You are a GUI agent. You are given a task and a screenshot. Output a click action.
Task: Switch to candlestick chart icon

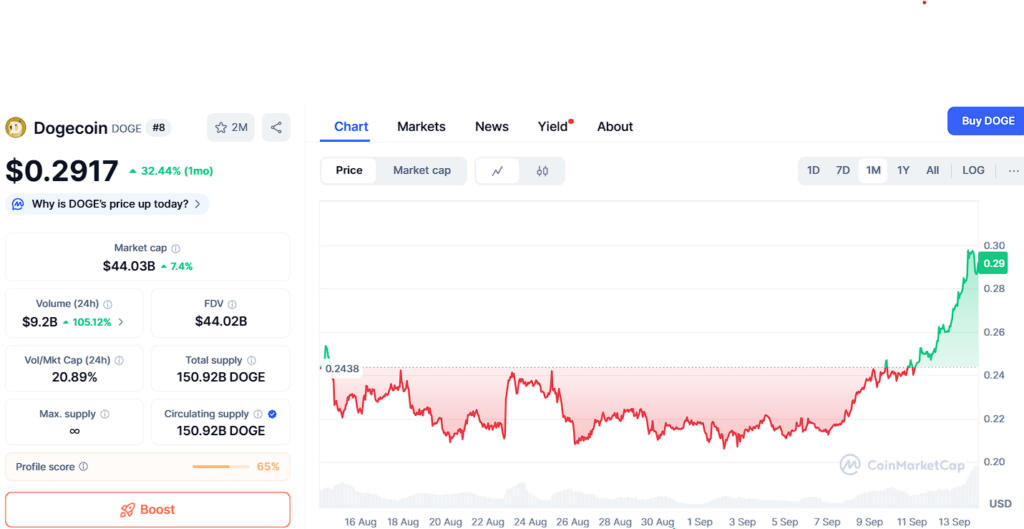tap(542, 171)
